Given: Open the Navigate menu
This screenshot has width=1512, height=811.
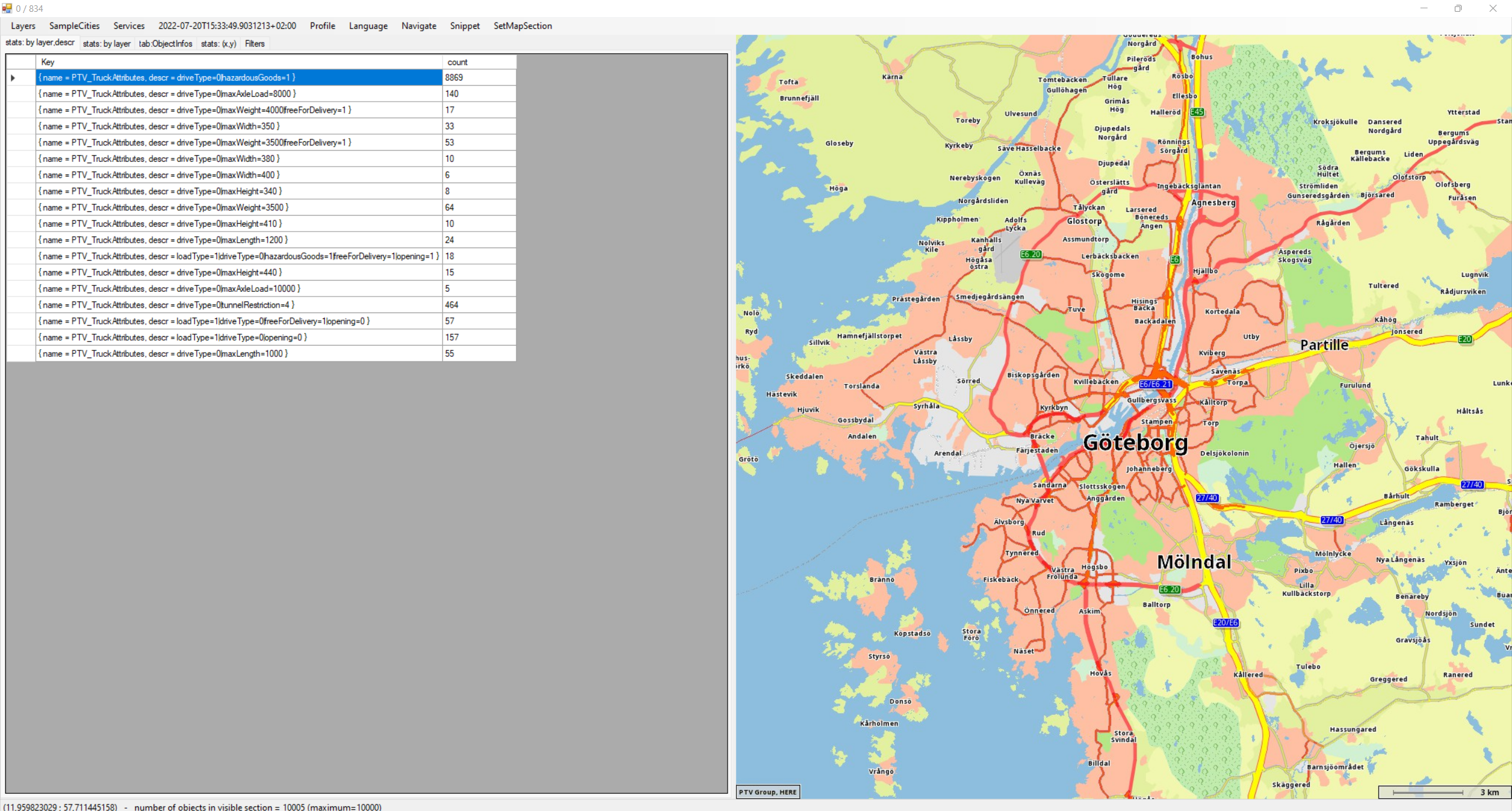Looking at the screenshot, I should click(419, 26).
